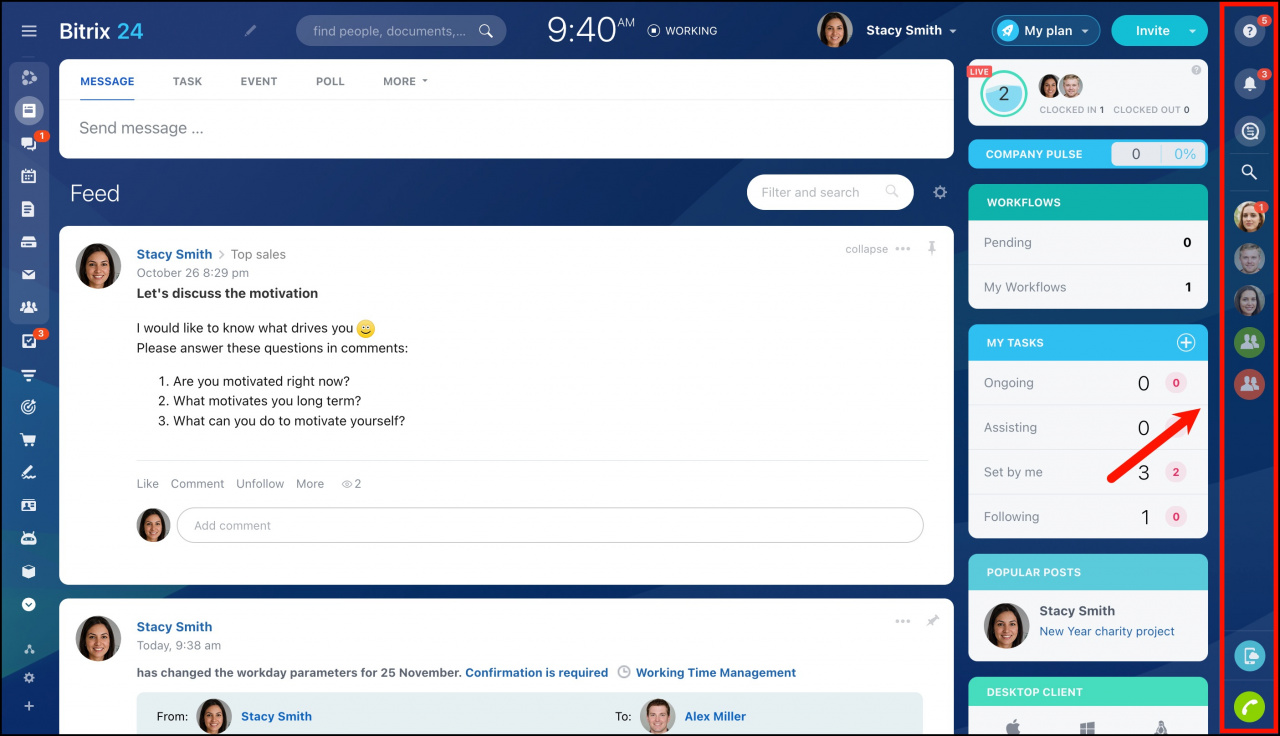Open three-dot menu on motivation post
Viewport: 1280px width, 736px height.
click(903, 249)
